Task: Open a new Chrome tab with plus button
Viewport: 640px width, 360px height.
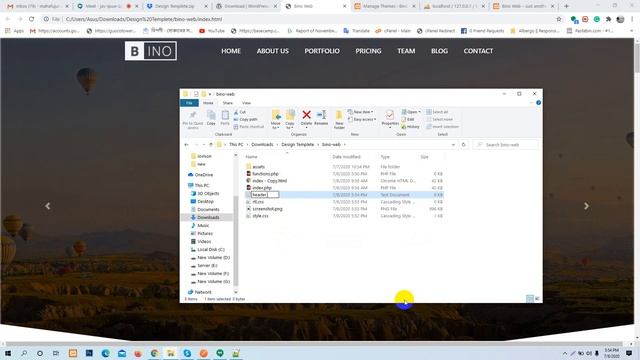Action: click(566, 6)
